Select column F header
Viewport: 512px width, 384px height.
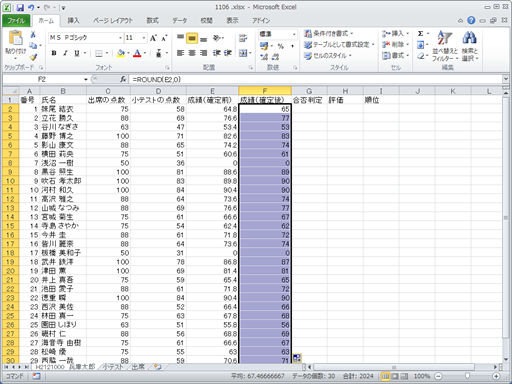coord(265,91)
